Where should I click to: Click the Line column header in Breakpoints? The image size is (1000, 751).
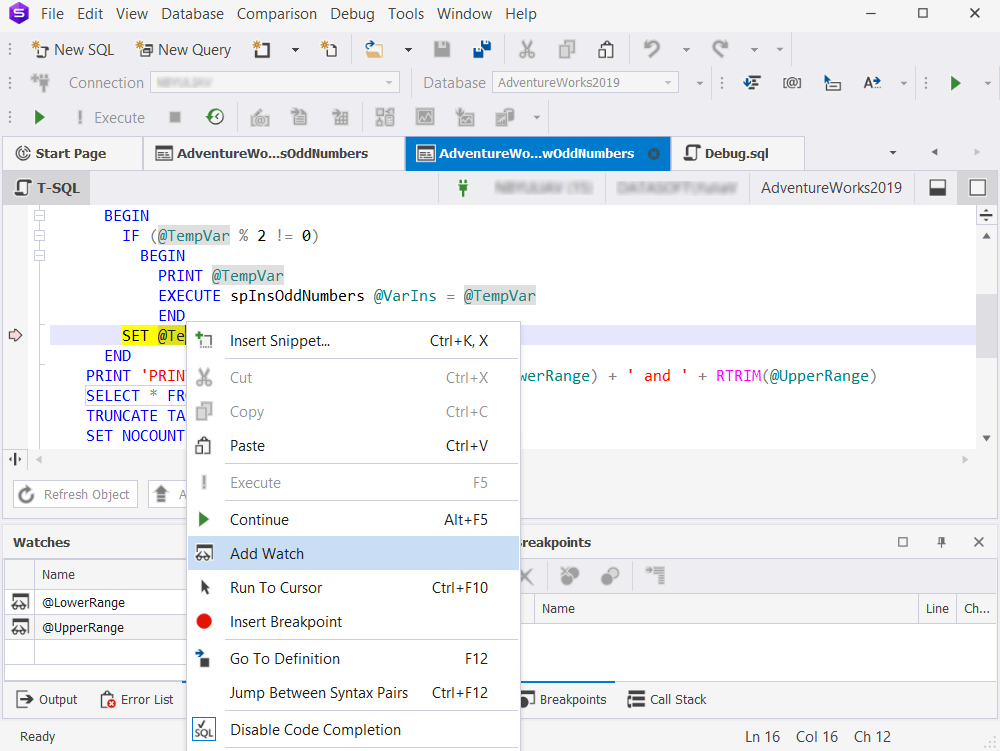coord(937,609)
